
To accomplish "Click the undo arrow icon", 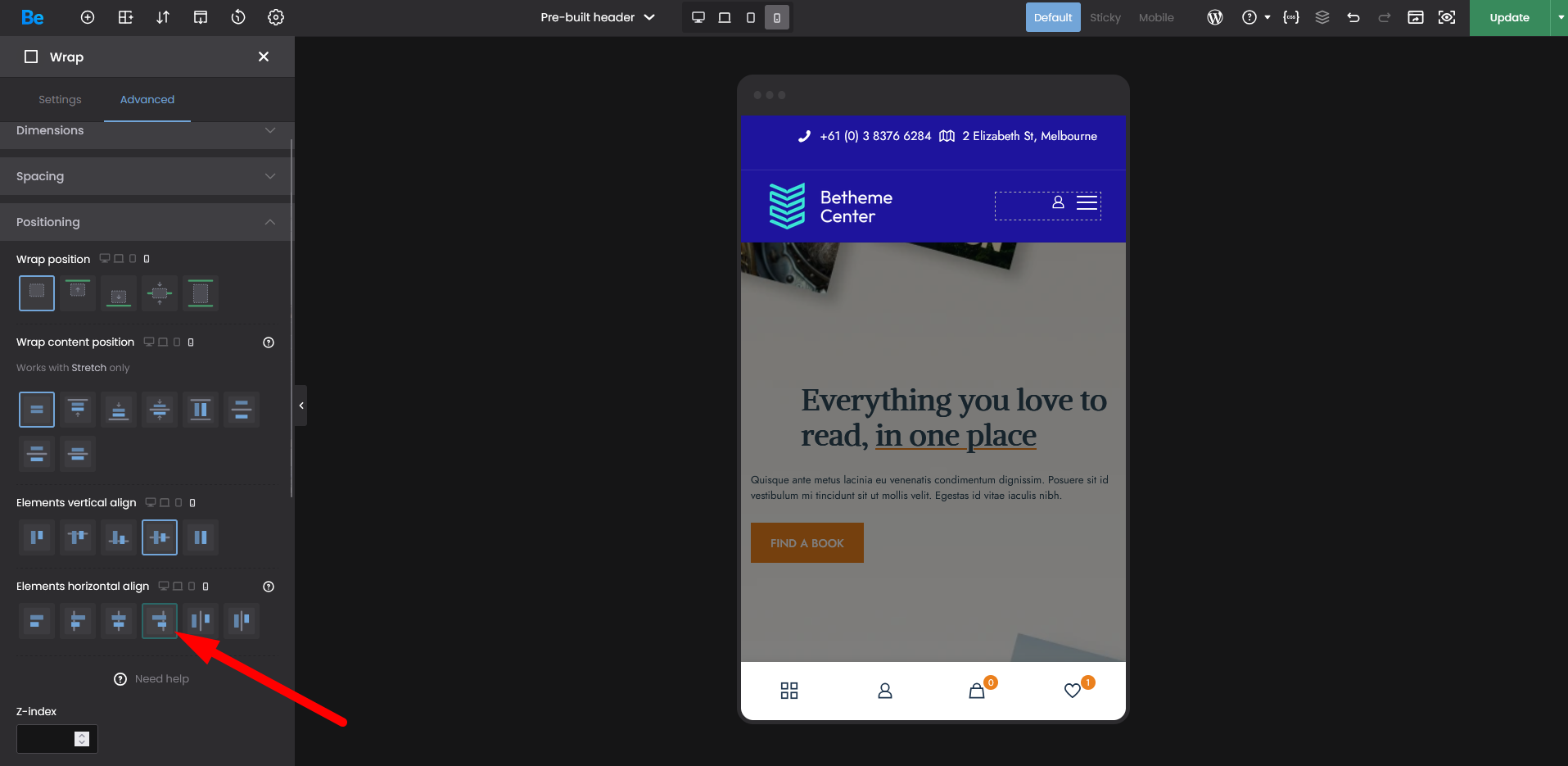I will 1353,17.
